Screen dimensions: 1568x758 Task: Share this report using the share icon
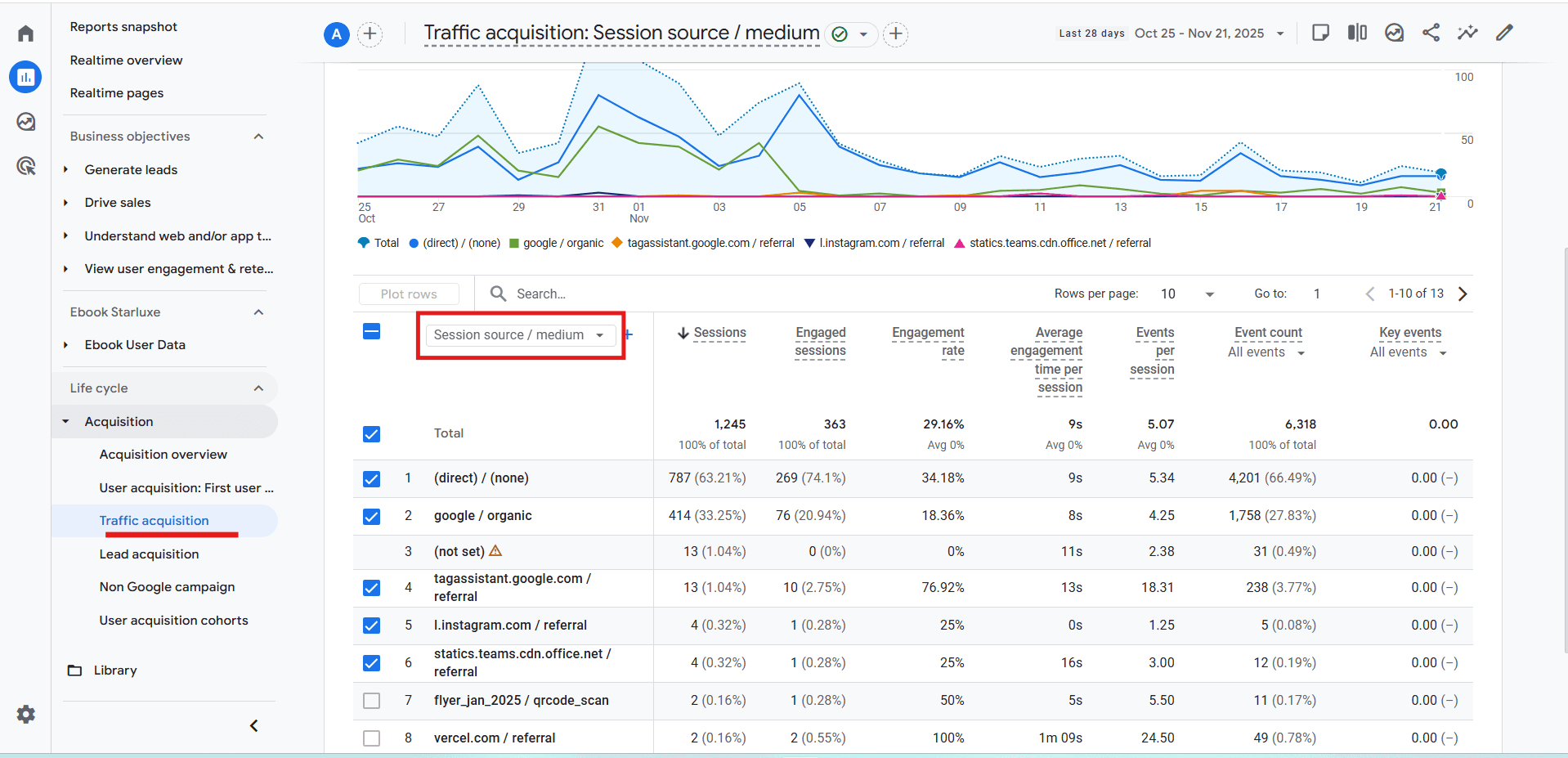pyautogui.click(x=1431, y=33)
